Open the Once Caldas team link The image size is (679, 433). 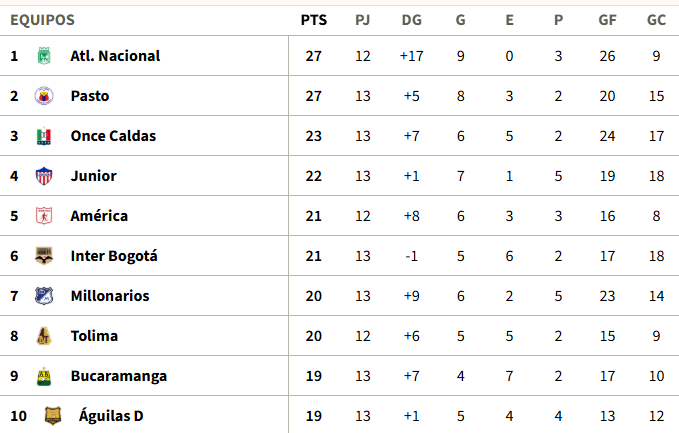coord(113,136)
